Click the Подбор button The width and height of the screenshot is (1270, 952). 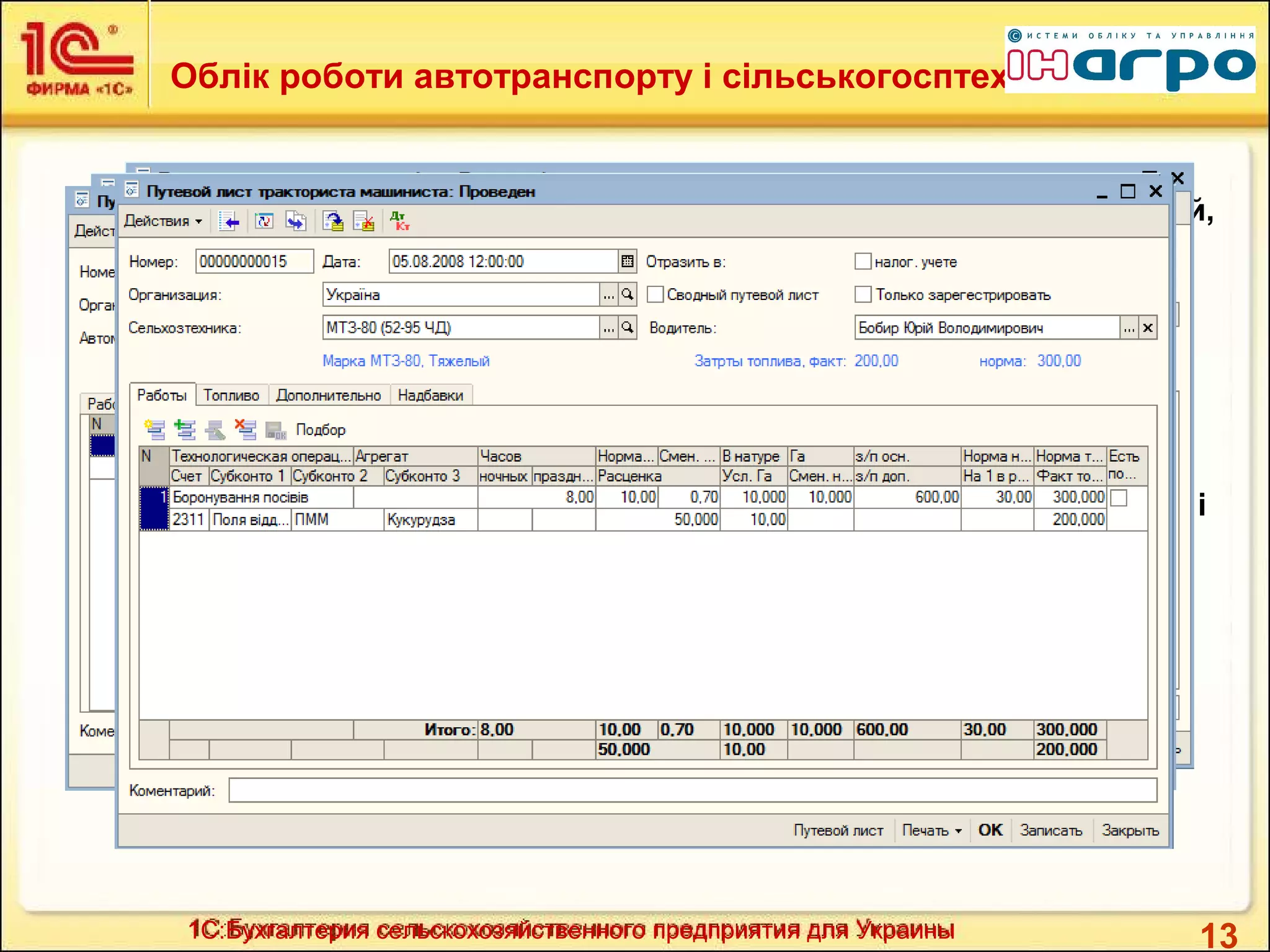click(x=321, y=430)
